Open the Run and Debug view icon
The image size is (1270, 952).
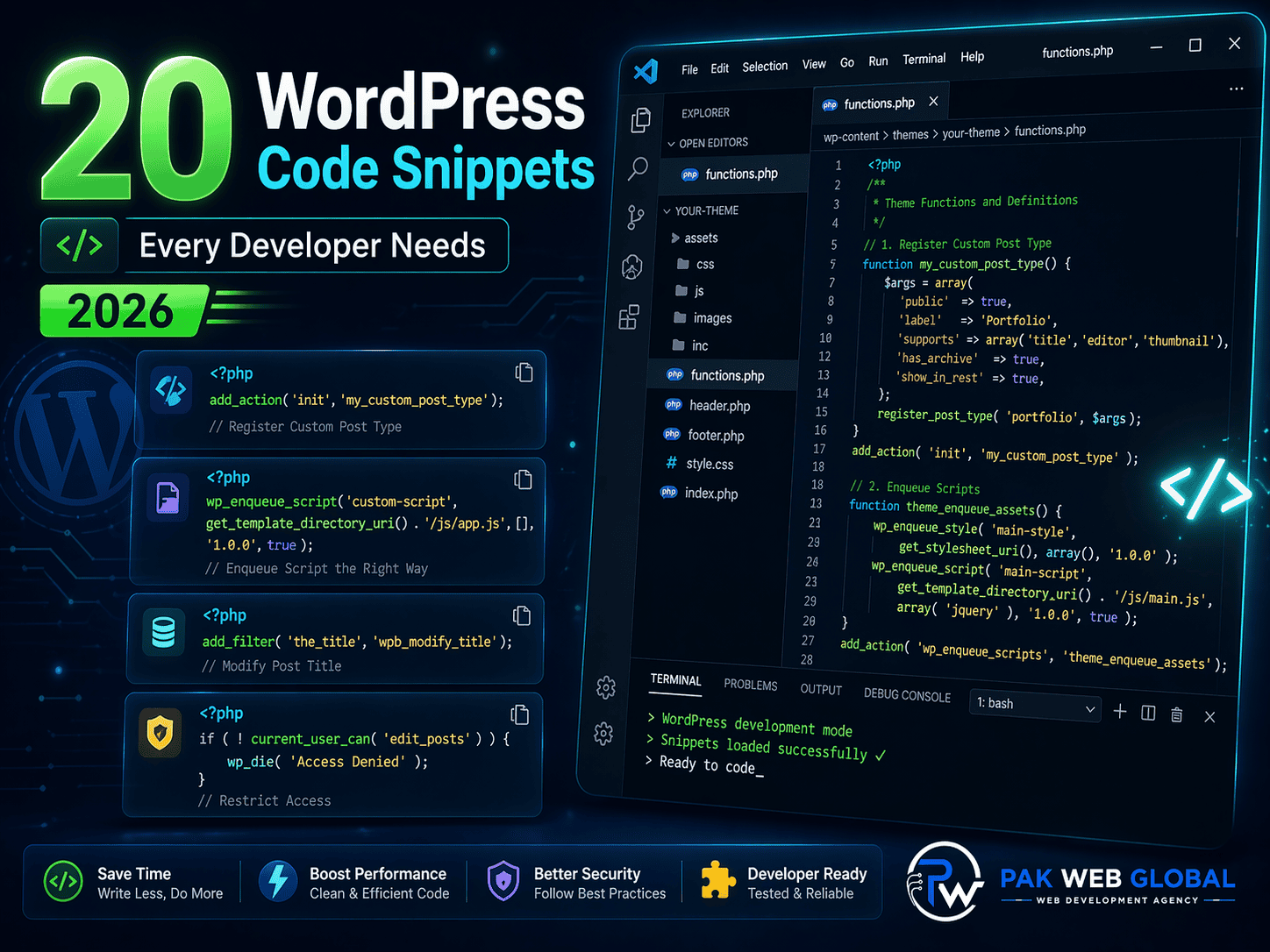point(632,266)
